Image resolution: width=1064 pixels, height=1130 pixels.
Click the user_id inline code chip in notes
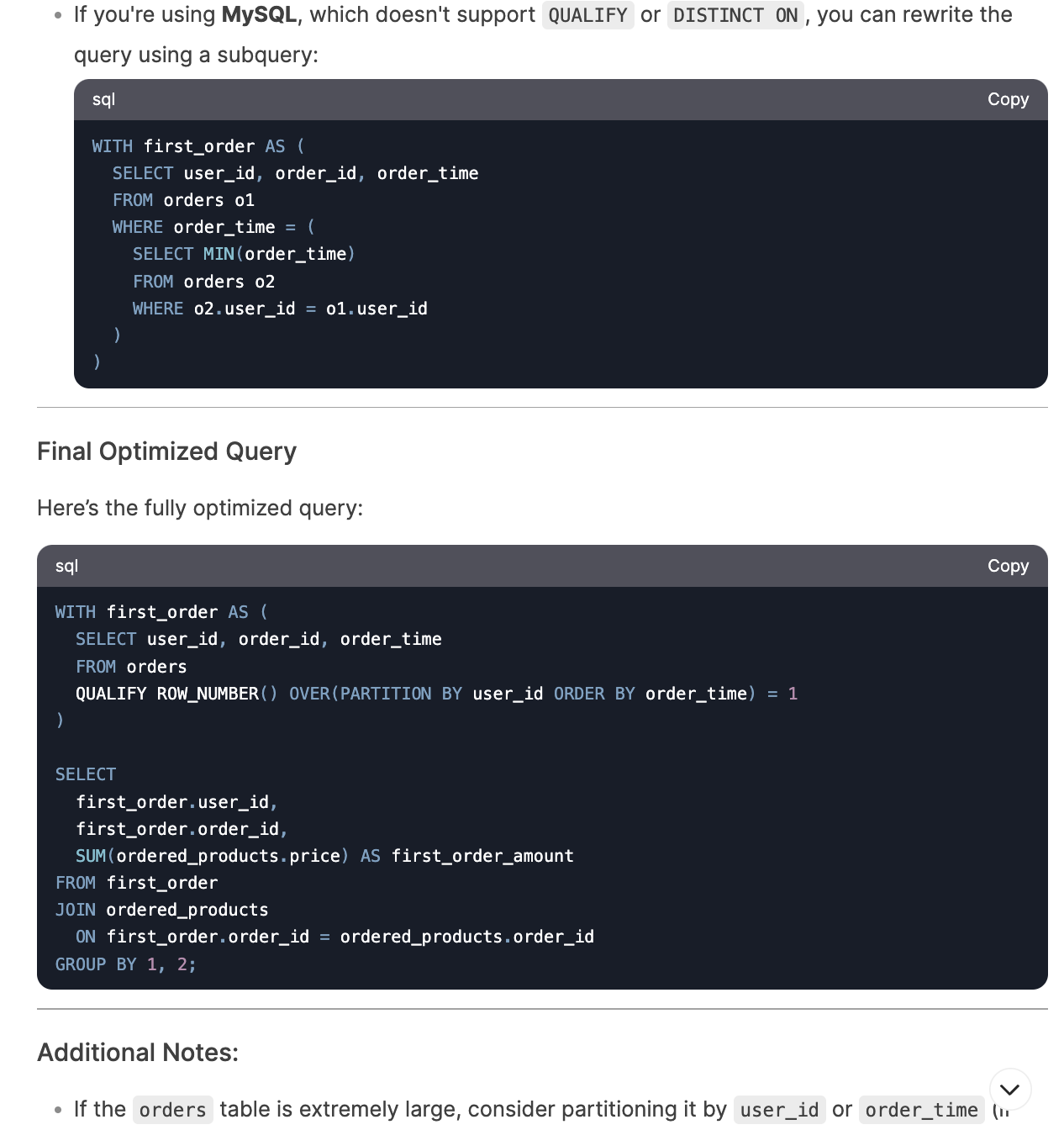point(779,1110)
